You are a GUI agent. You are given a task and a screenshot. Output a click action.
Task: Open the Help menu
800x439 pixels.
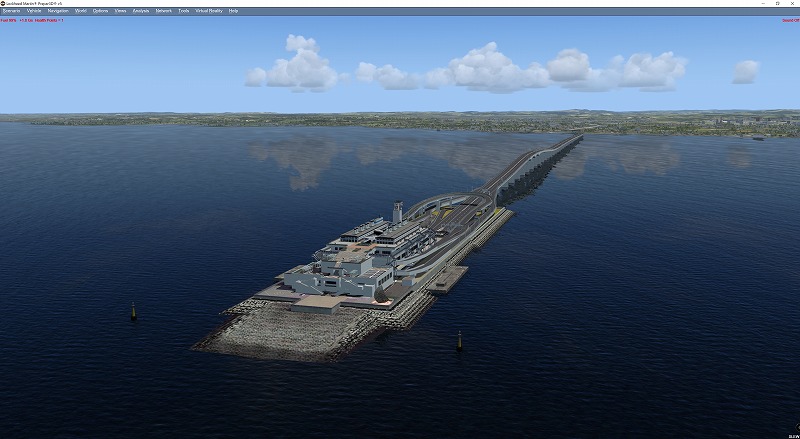click(x=233, y=10)
